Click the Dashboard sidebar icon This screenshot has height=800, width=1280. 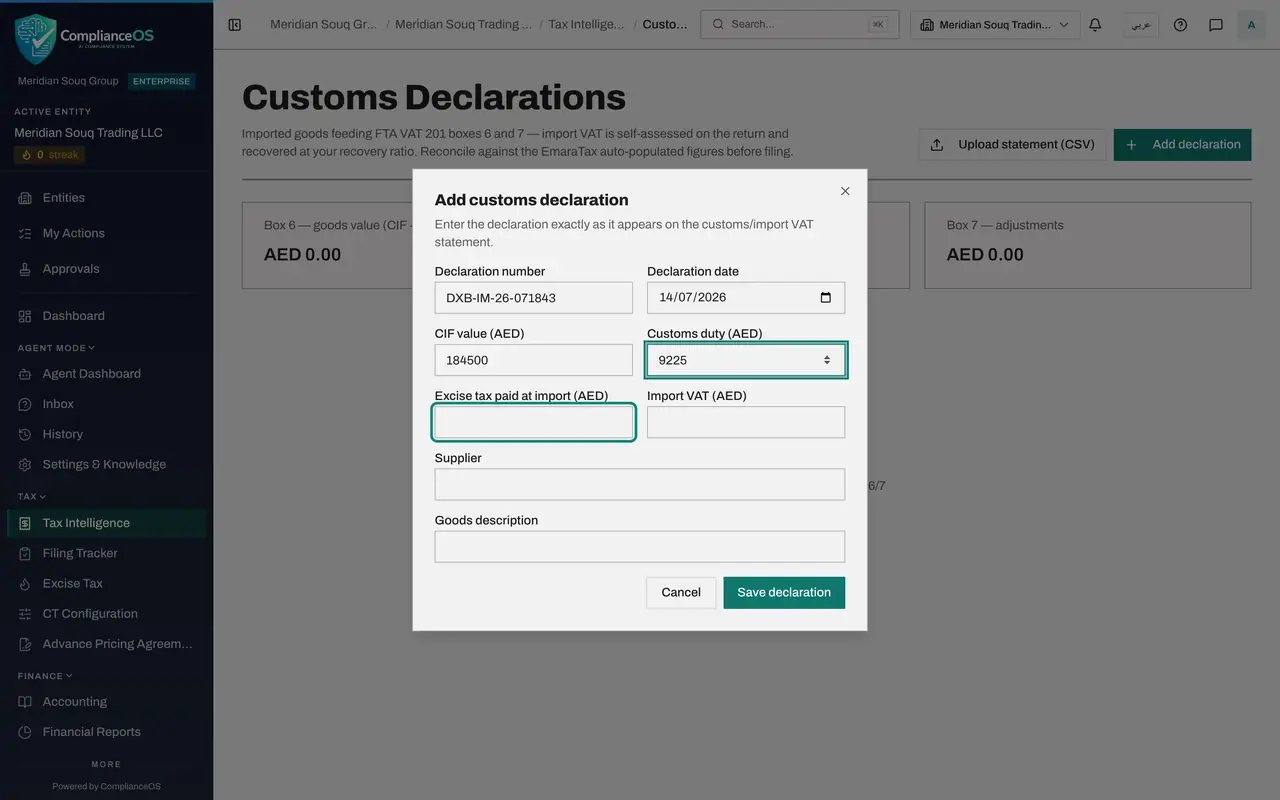click(x=25, y=316)
